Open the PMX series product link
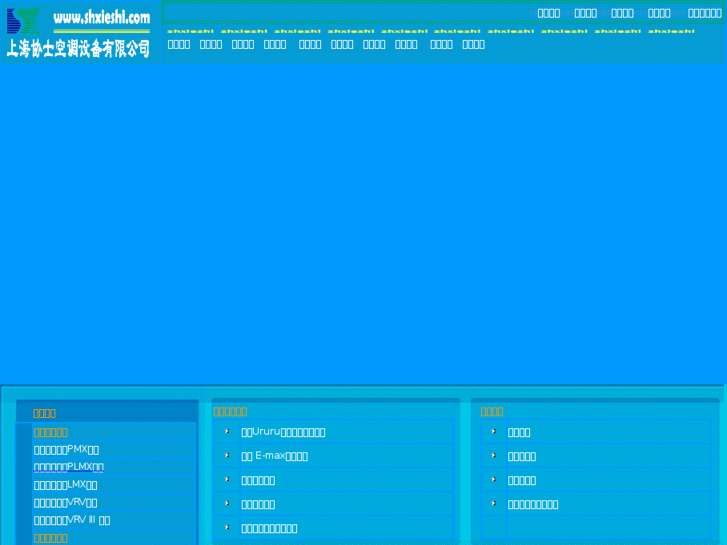 pyautogui.click(x=66, y=449)
